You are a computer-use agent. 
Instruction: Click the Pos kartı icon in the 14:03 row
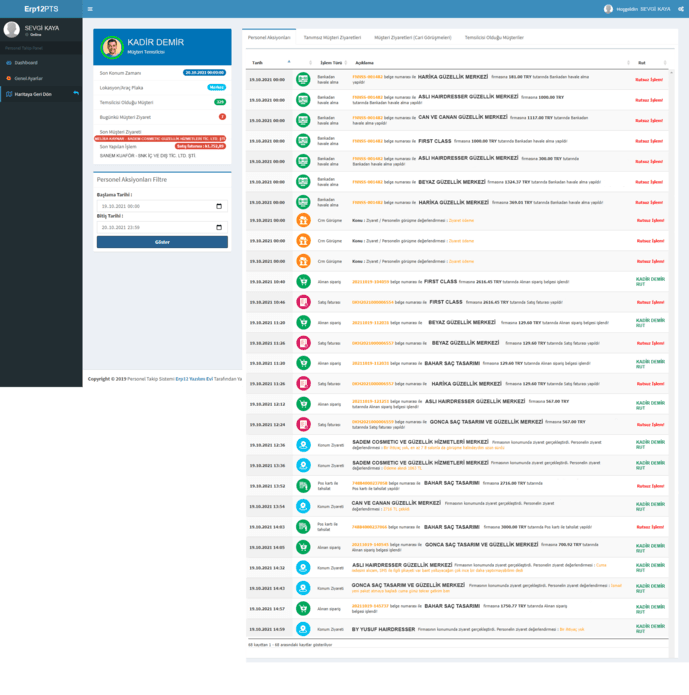coord(303,527)
